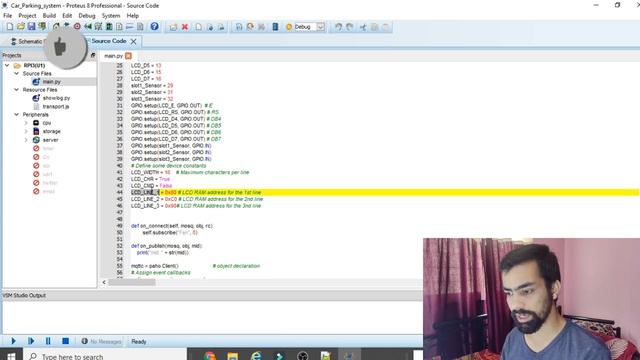Expand the cpu peripheral node
The width and height of the screenshot is (640, 360).
pyautogui.click(x=26, y=123)
